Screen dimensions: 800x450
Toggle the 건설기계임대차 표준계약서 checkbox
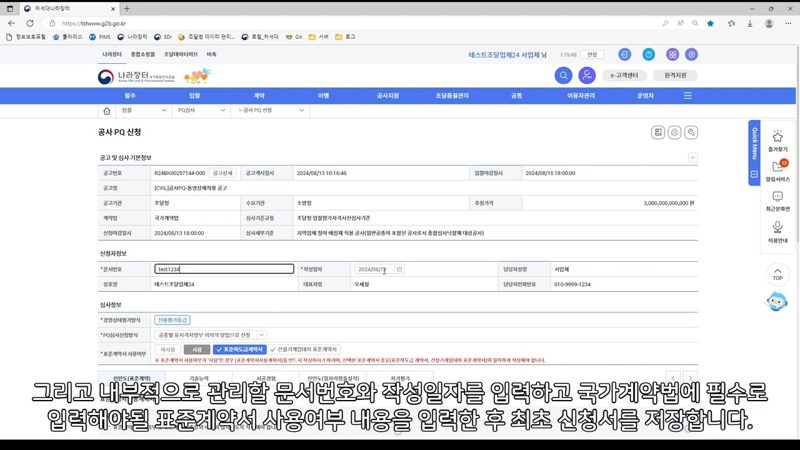click(x=304, y=349)
